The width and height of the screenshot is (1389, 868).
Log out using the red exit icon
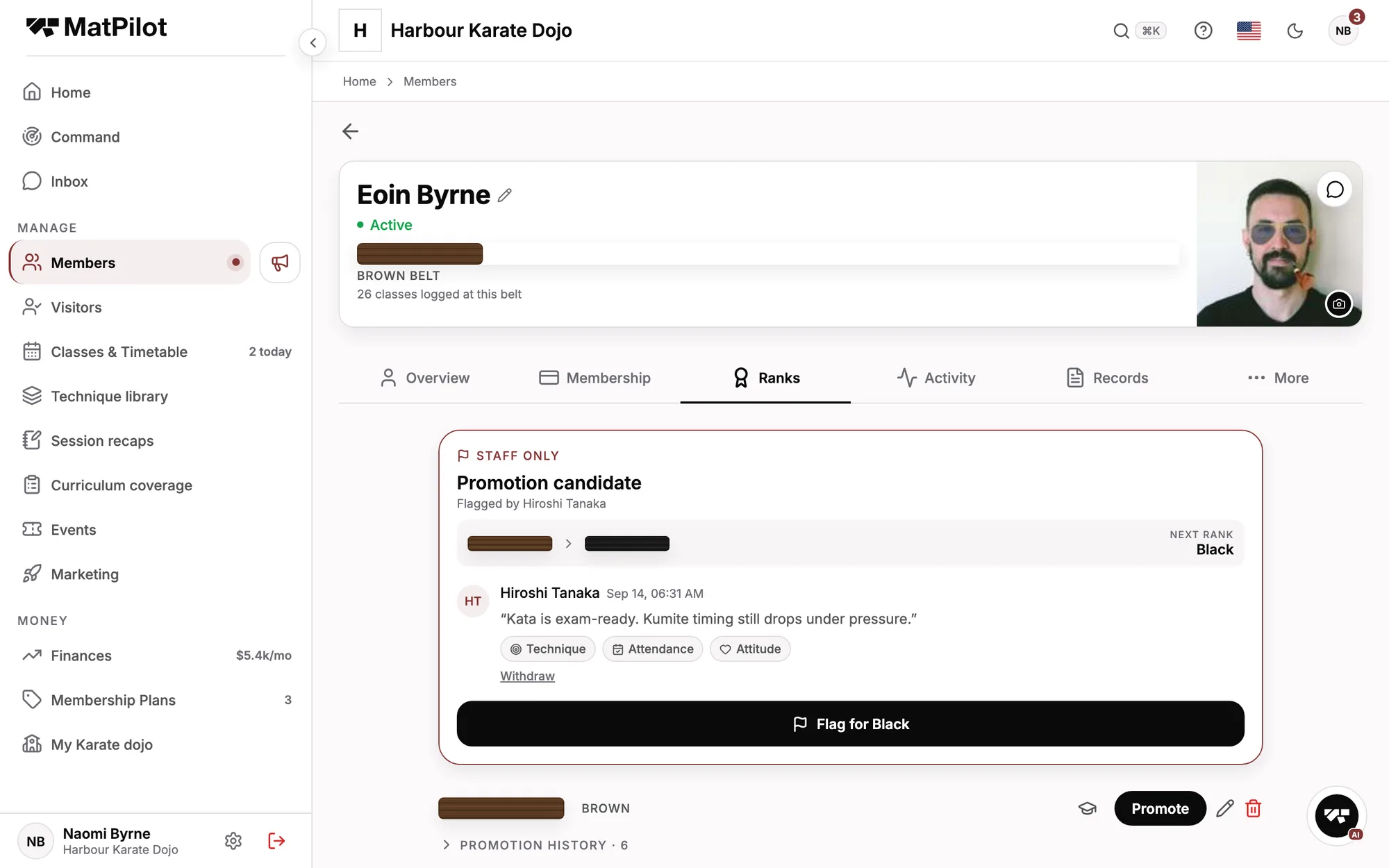(x=276, y=841)
